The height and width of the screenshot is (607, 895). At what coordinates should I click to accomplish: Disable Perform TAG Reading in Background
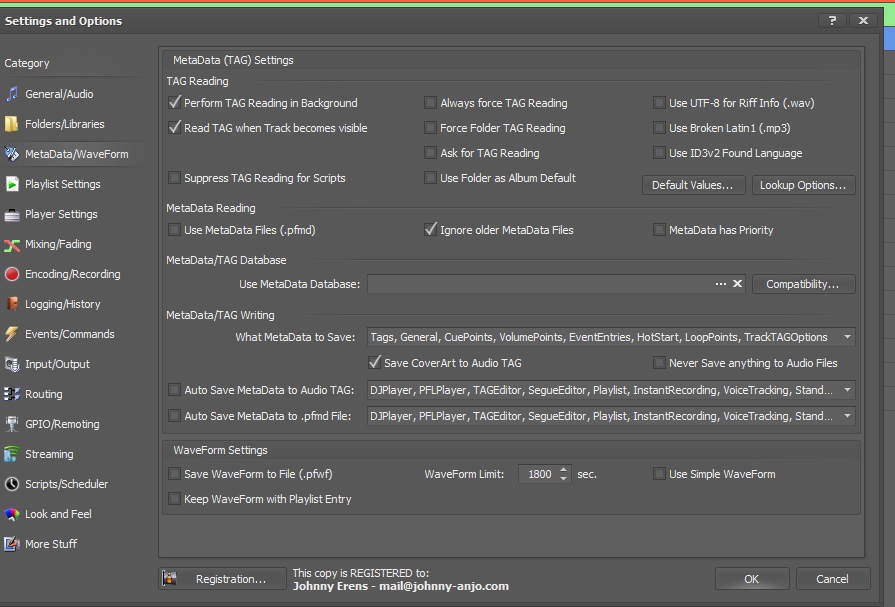176,103
